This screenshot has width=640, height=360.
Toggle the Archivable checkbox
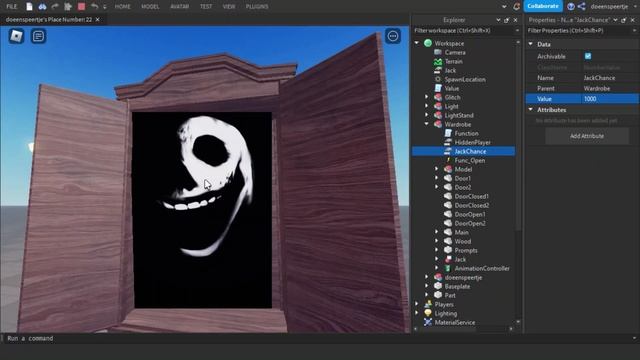(x=588, y=56)
